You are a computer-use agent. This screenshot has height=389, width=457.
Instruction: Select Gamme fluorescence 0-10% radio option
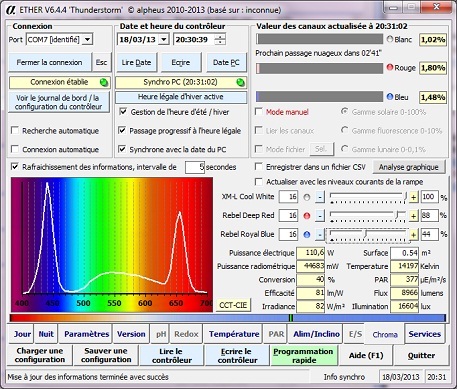pos(345,130)
